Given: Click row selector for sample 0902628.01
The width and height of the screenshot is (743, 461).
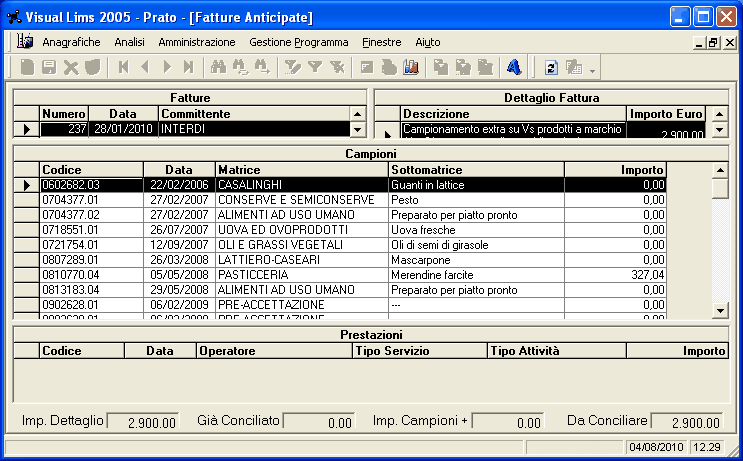Looking at the screenshot, I should (x=27, y=305).
